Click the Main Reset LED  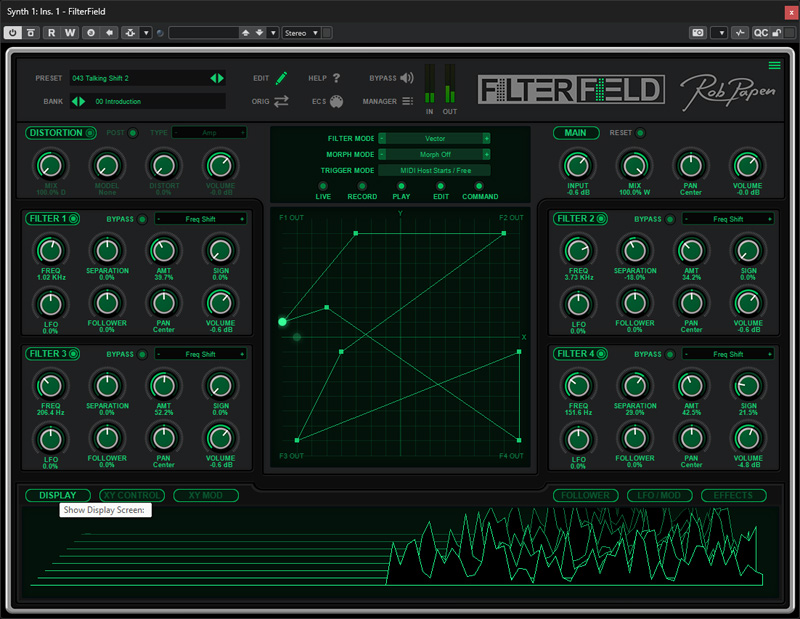[640, 133]
